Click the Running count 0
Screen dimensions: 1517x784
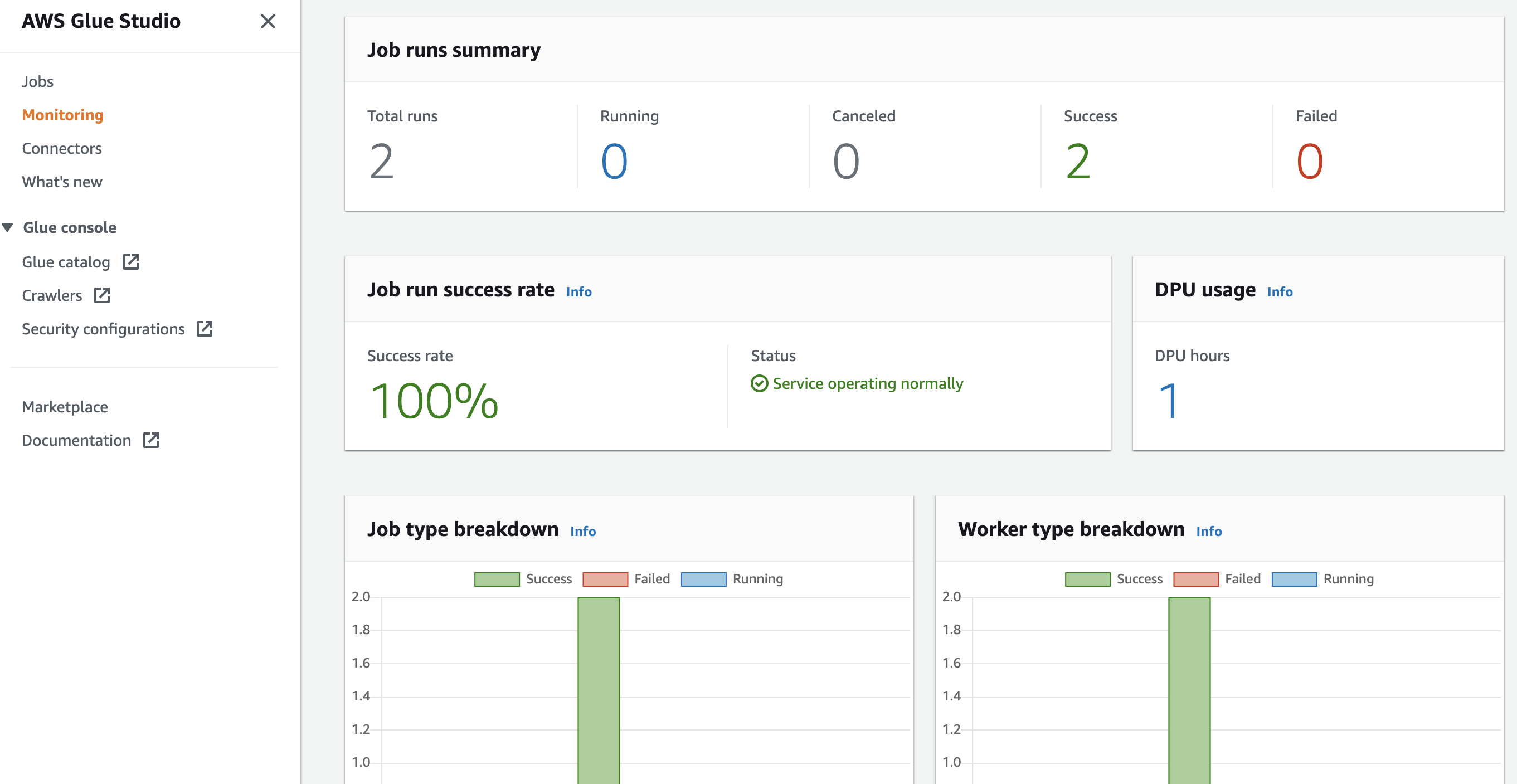(x=614, y=162)
